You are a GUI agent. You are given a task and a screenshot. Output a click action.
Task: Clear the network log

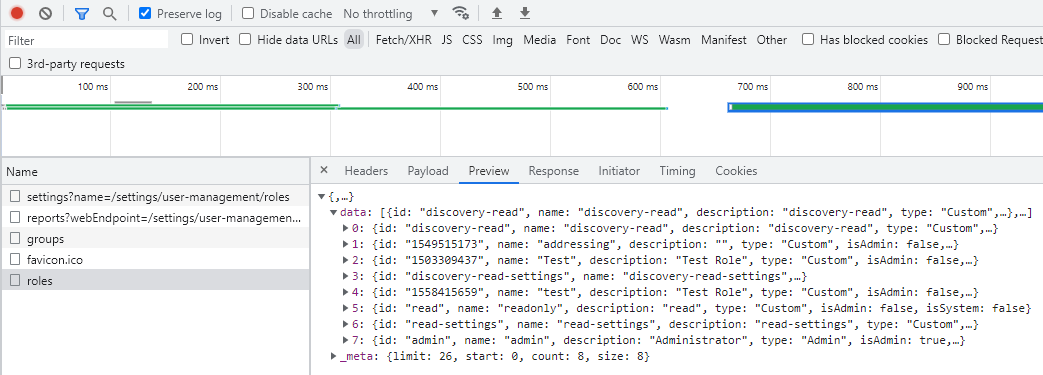pyautogui.click(x=45, y=13)
